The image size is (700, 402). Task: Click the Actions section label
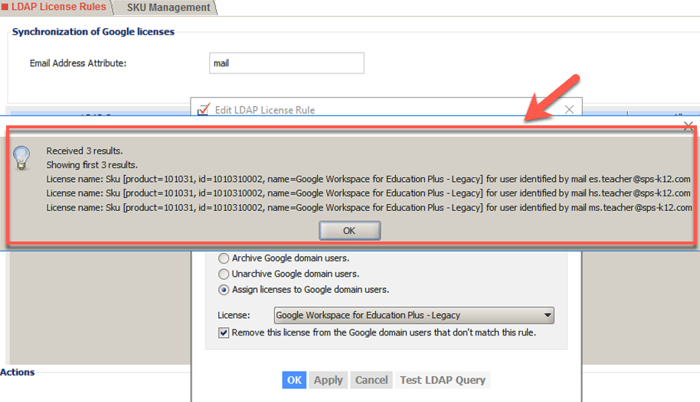[17, 372]
